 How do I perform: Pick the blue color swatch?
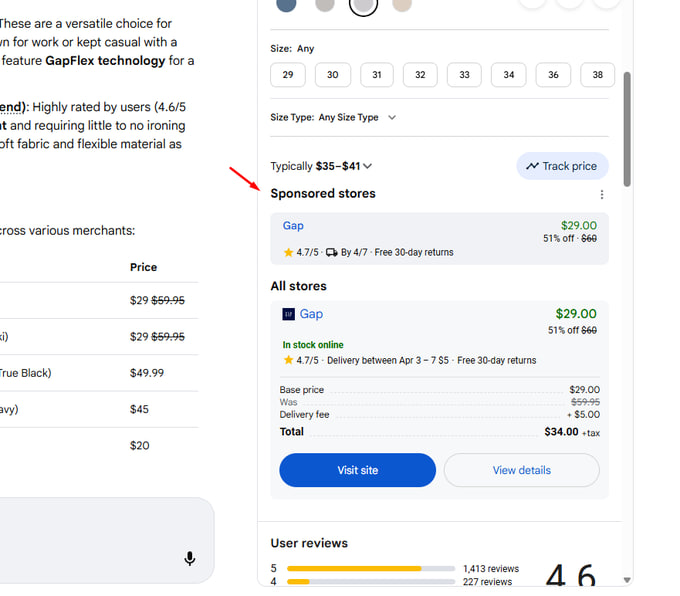click(x=286, y=4)
